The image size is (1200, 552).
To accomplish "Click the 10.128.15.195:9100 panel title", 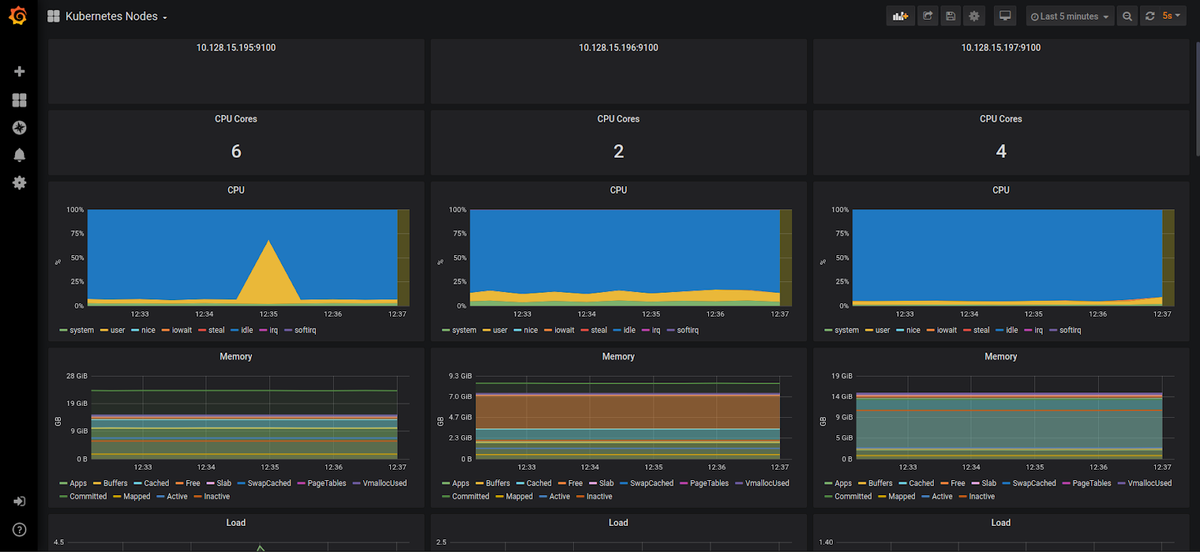I will (x=236, y=47).
